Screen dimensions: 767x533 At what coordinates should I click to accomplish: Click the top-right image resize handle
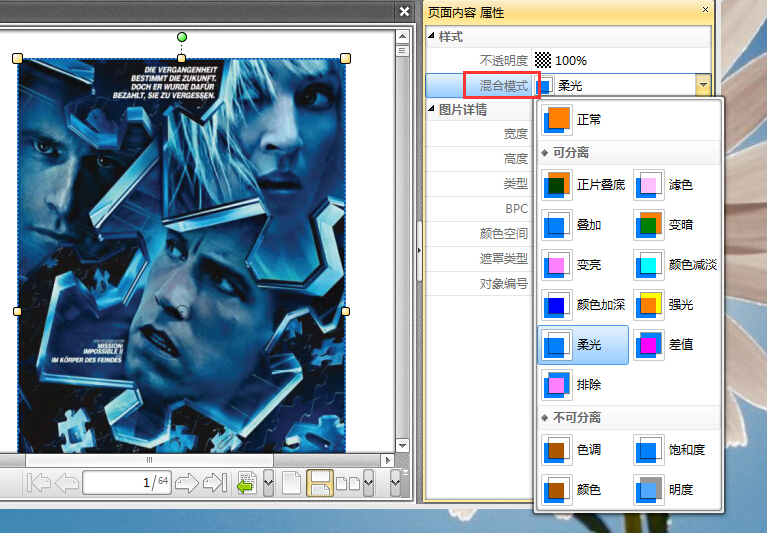[345, 59]
